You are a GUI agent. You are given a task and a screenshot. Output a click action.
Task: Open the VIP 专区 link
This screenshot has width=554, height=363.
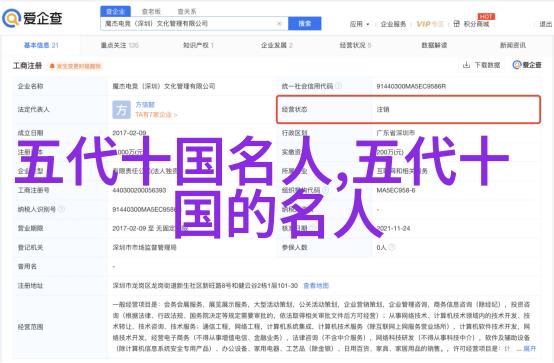(430, 24)
